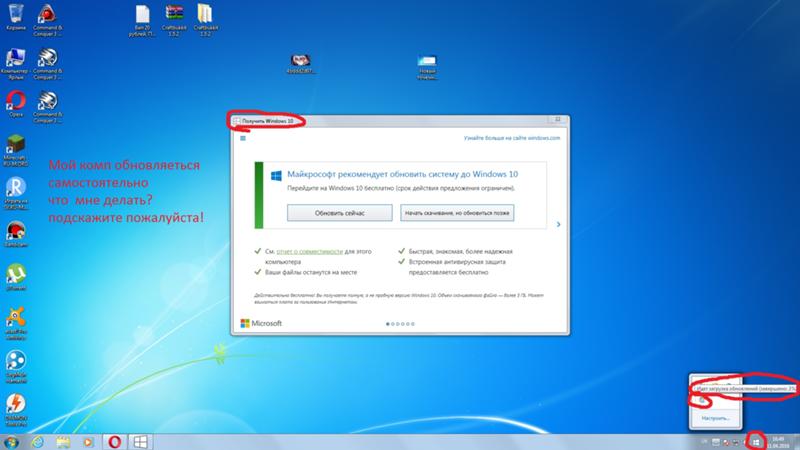Open the Windows Start menu orb

pos(11,442)
